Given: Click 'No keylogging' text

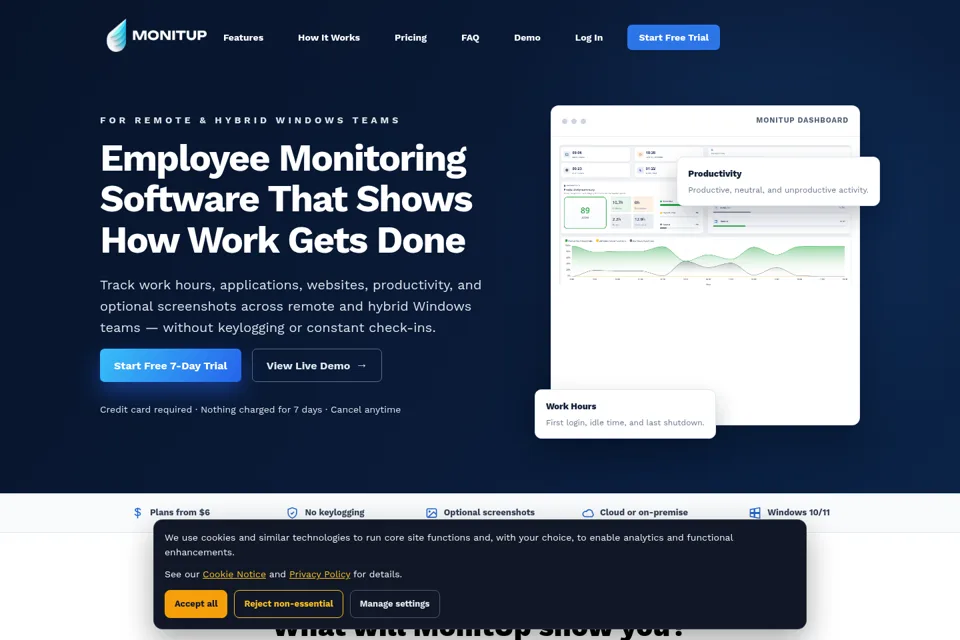Looking at the screenshot, I should [334, 513].
